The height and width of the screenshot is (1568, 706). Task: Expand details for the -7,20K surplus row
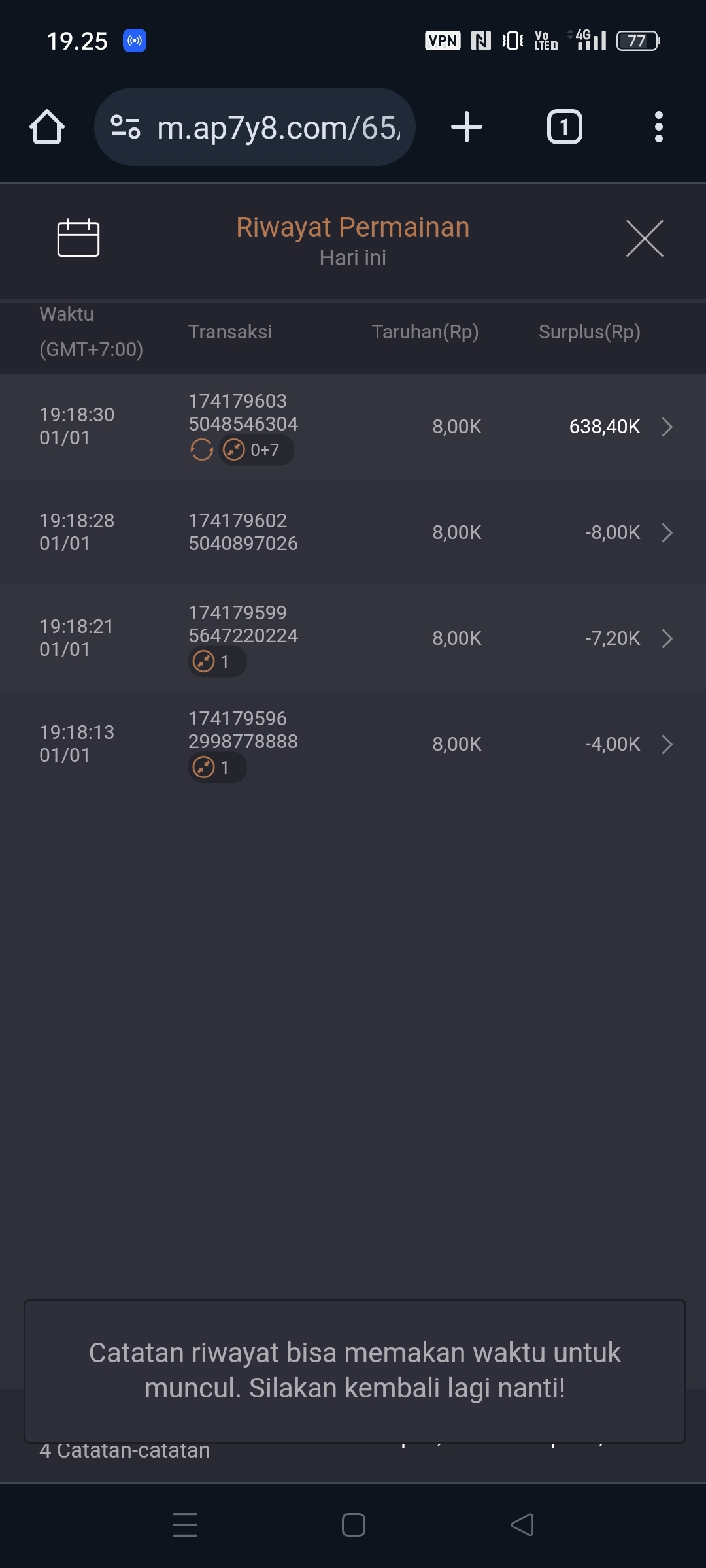(667, 638)
